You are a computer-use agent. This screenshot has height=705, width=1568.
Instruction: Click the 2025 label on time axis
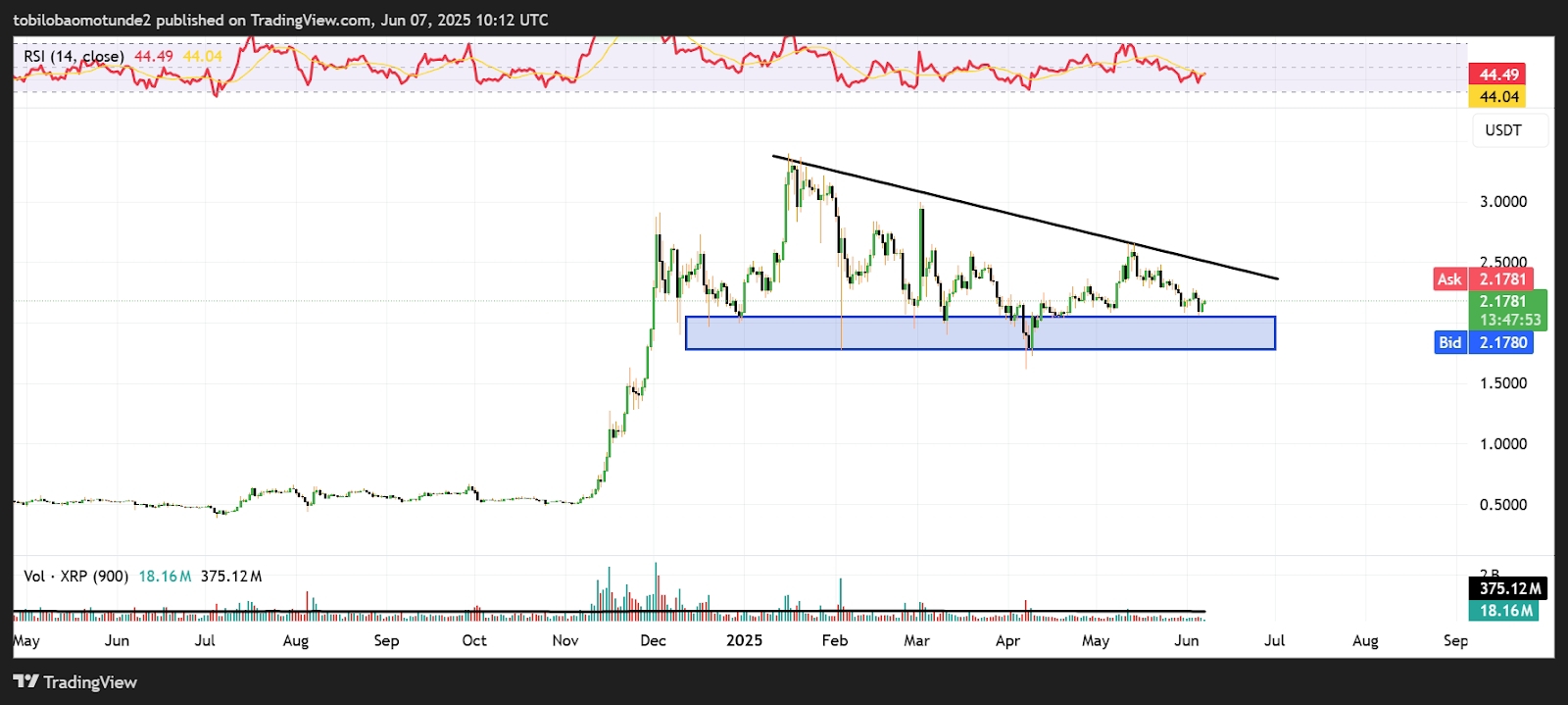(744, 640)
